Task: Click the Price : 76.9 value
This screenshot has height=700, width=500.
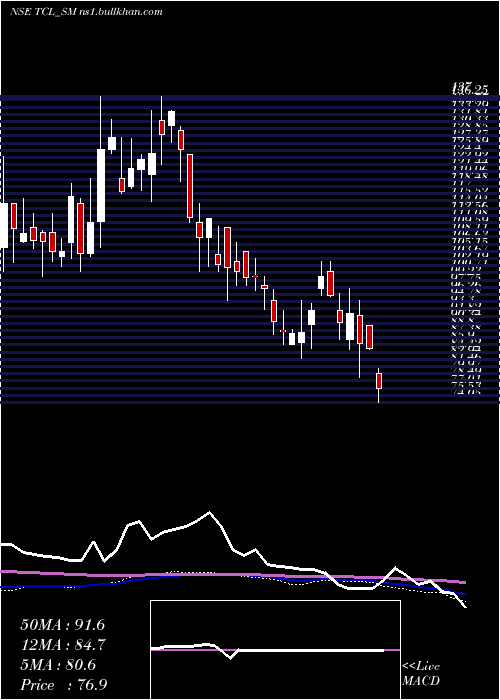Action: (x=64, y=685)
